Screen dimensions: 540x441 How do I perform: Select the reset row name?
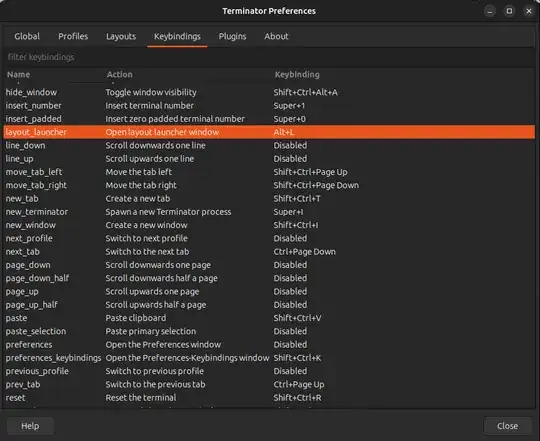click(x=15, y=398)
